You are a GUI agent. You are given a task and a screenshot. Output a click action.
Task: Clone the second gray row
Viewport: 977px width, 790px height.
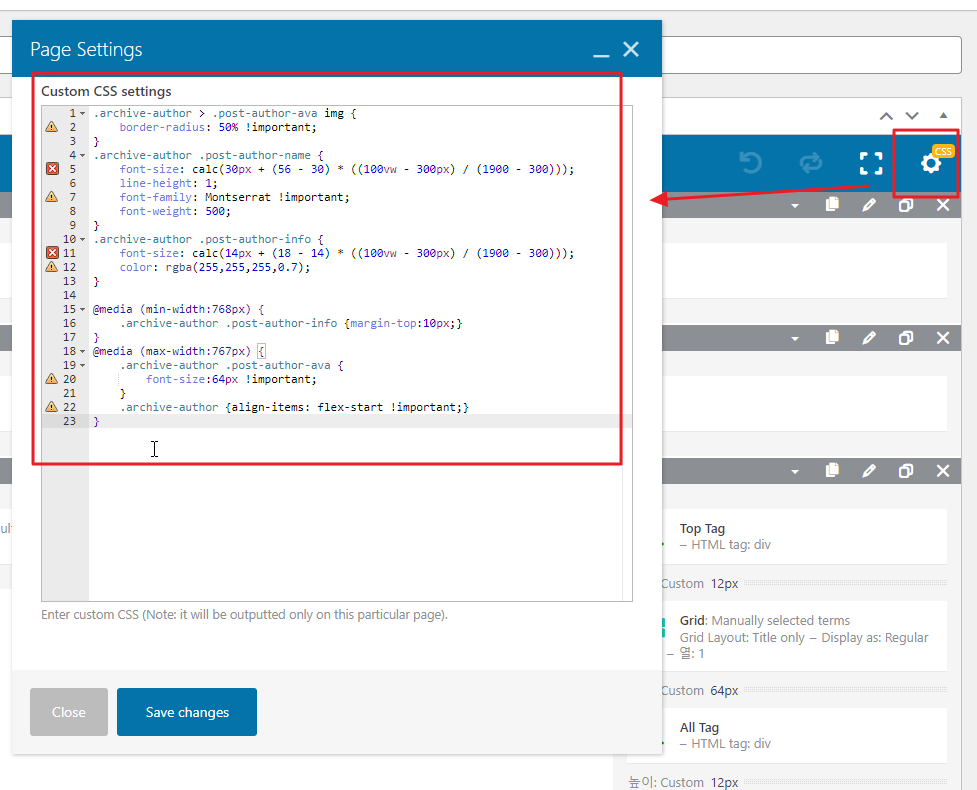906,337
